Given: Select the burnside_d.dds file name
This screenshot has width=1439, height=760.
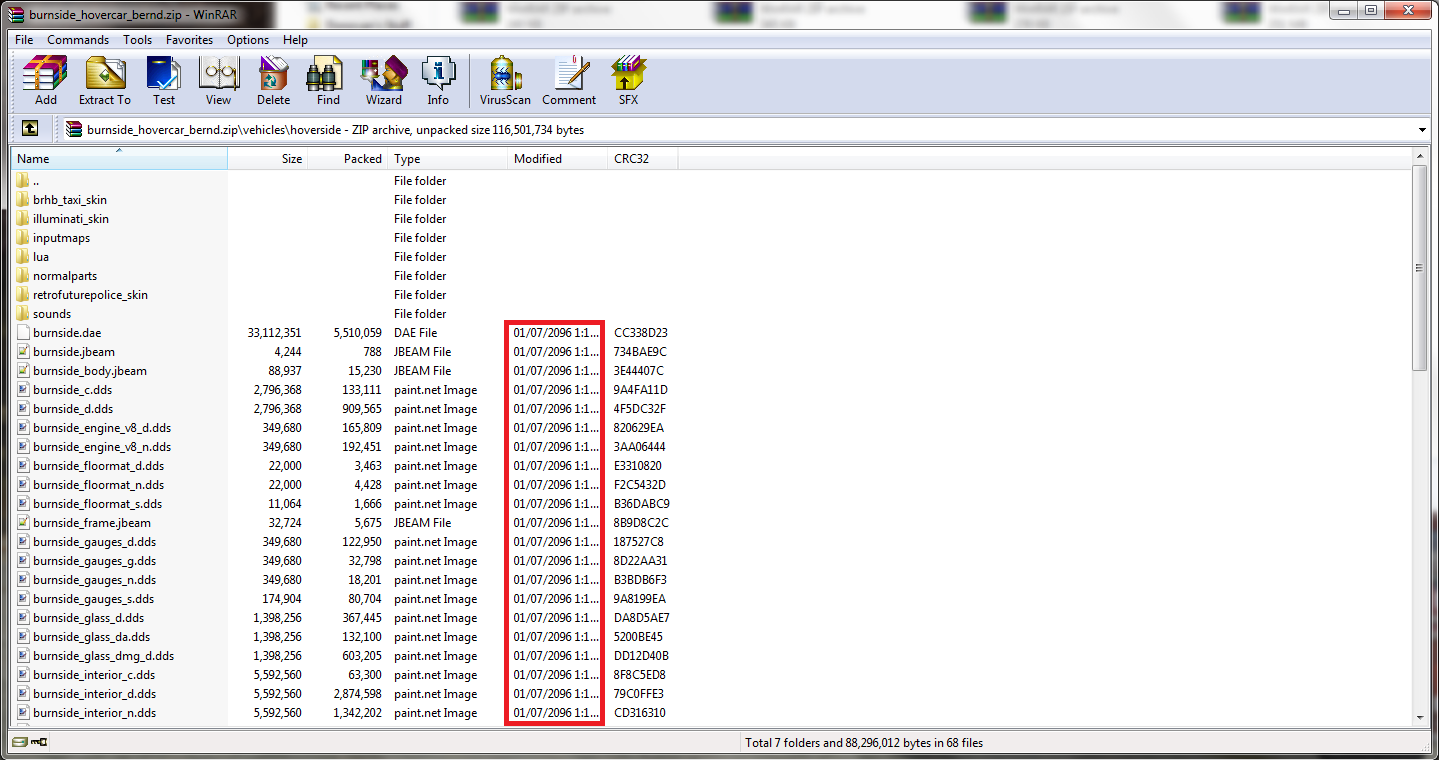Looking at the screenshot, I should coord(73,409).
